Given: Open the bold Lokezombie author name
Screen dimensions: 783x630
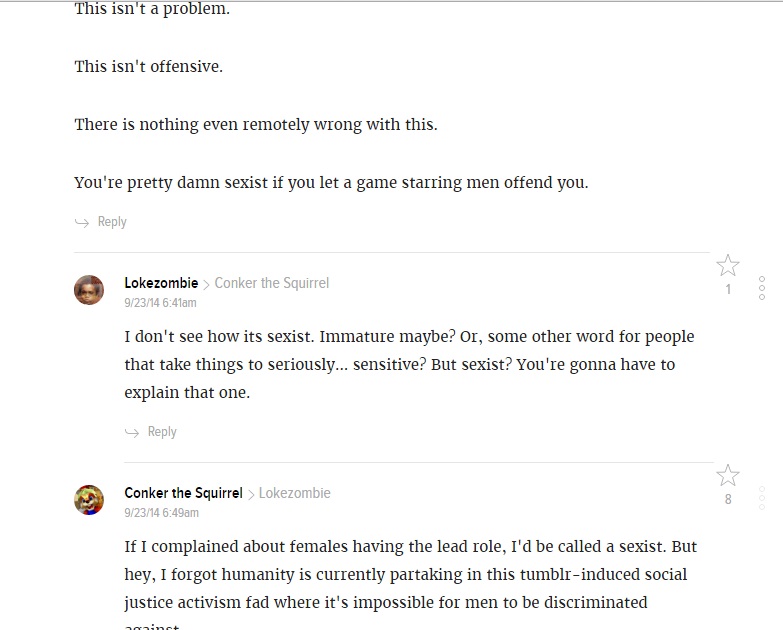Looking at the screenshot, I should tap(161, 283).
